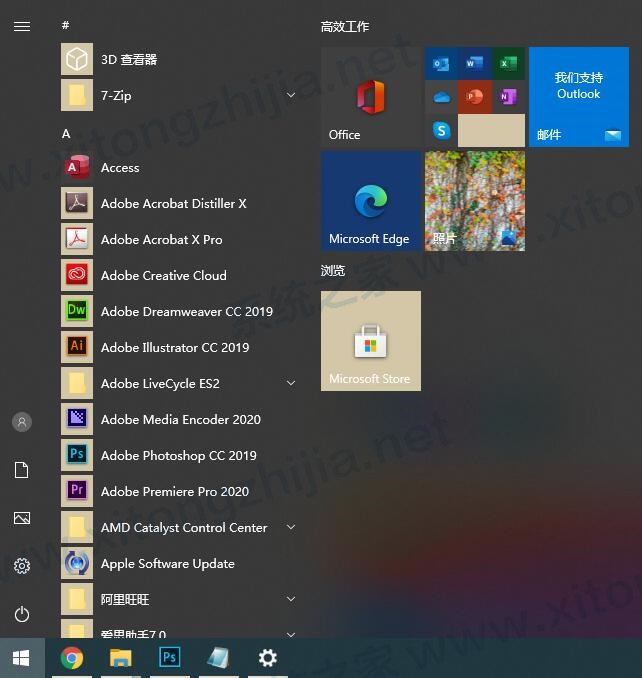The height and width of the screenshot is (678, 642).
Task: Select the 高效工作 group heading
Action: coord(345,27)
